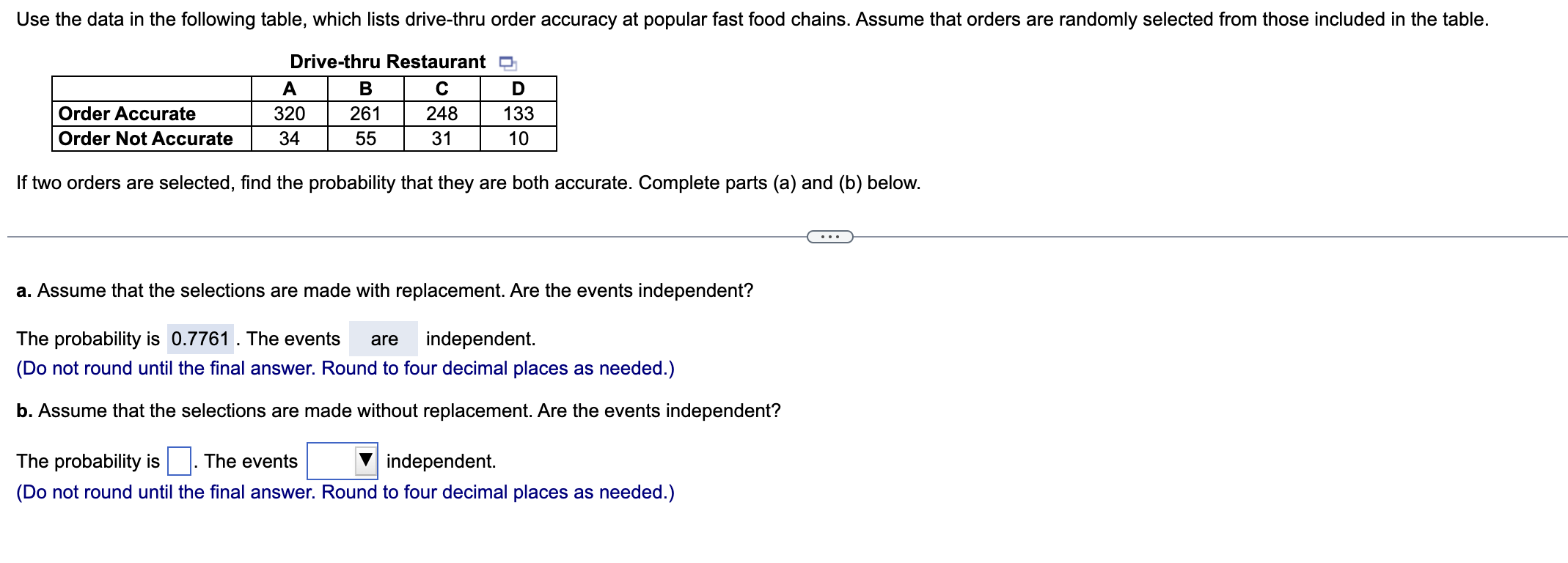Select the cell showing 31
This screenshot has height=563, width=1568.
442,139
